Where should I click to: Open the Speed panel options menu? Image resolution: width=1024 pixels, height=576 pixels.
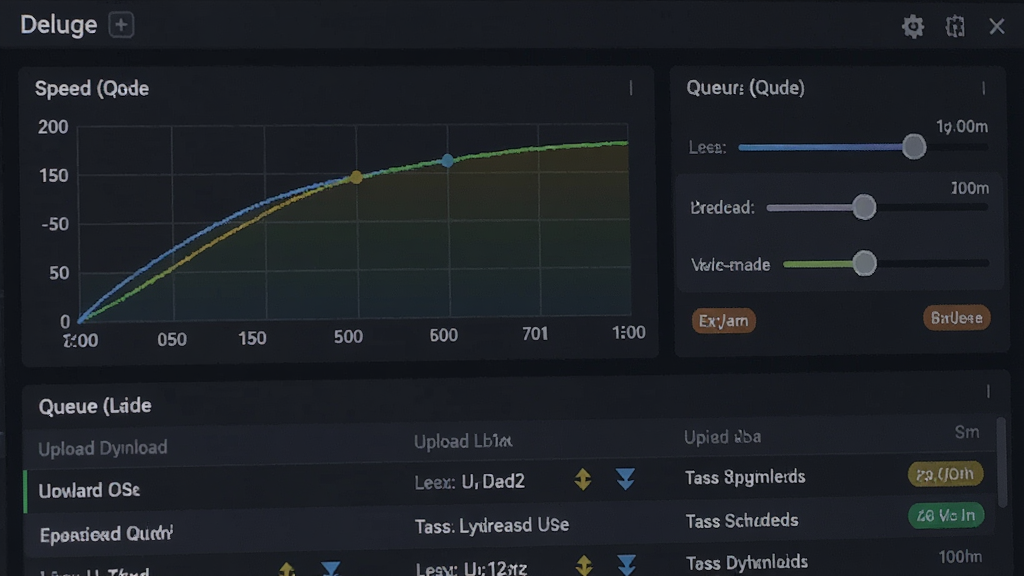pyautogui.click(x=631, y=88)
